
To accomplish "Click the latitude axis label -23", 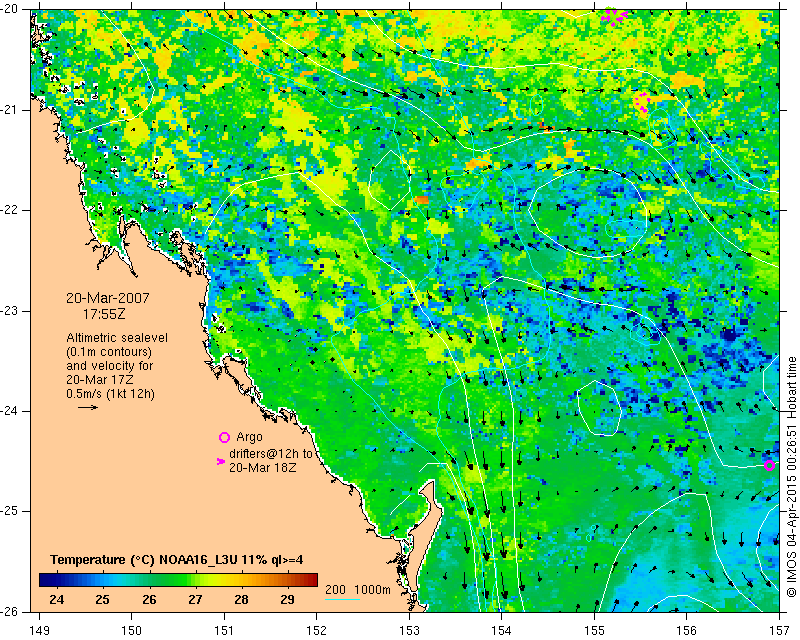I will click(x=9, y=311).
